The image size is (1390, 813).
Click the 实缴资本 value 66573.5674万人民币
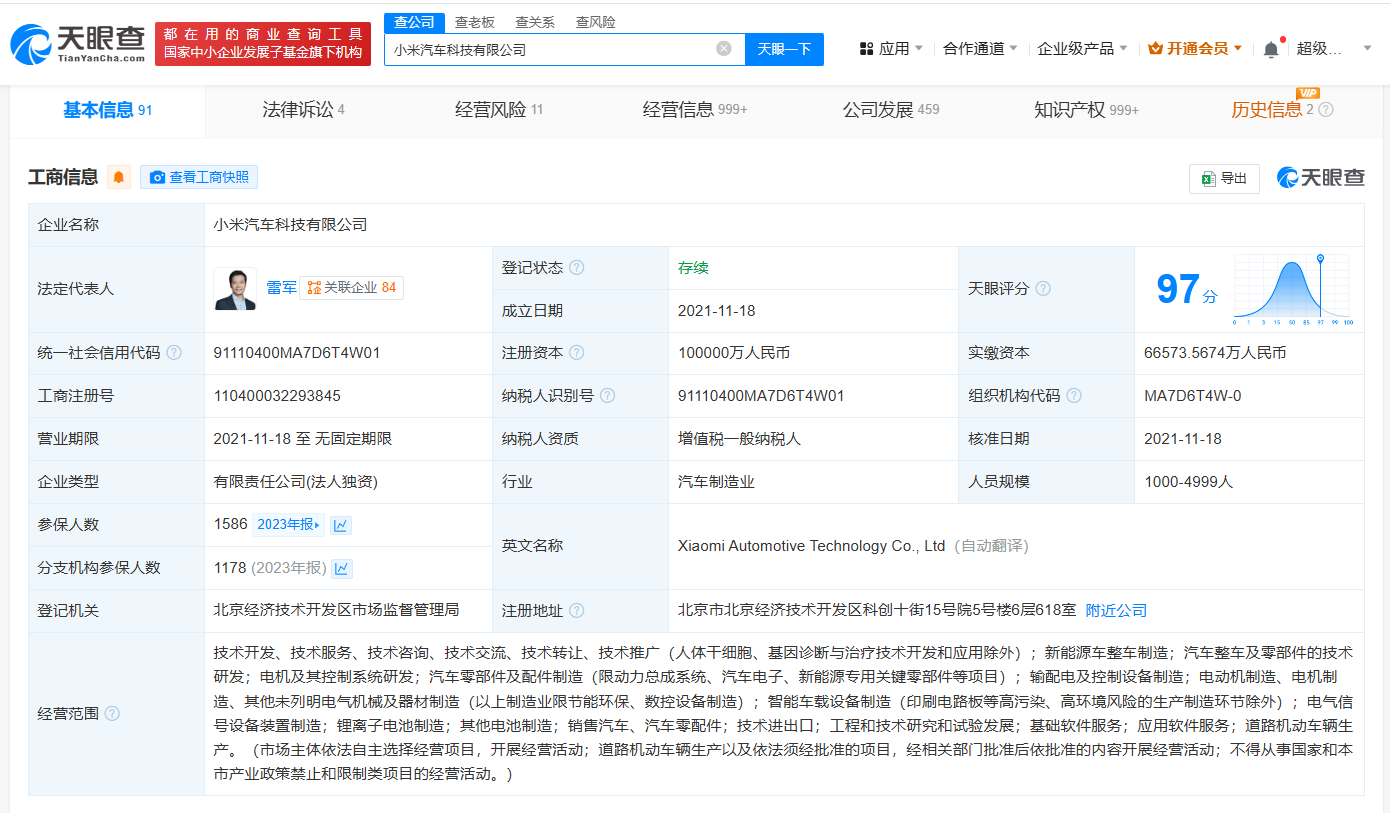tap(1215, 353)
